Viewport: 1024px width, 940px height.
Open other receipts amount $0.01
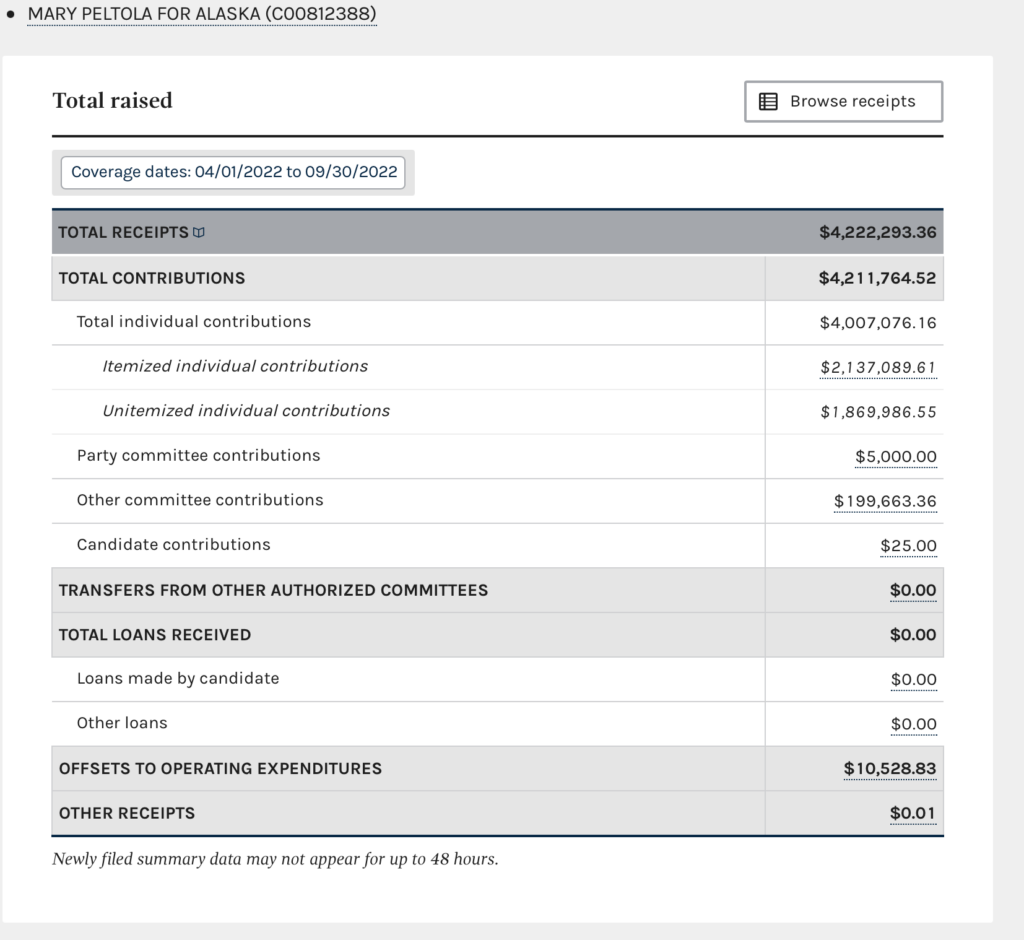(912, 813)
